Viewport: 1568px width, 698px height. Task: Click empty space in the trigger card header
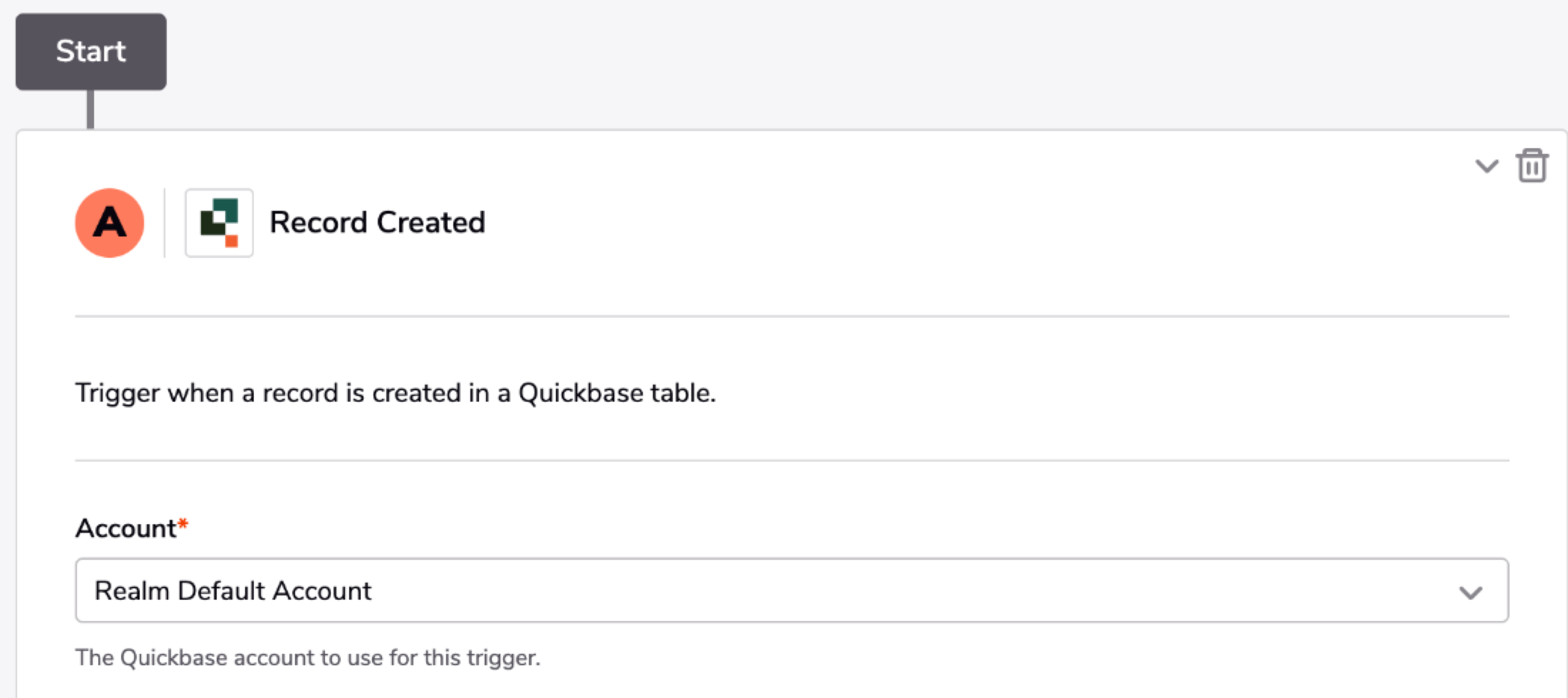coord(974,223)
